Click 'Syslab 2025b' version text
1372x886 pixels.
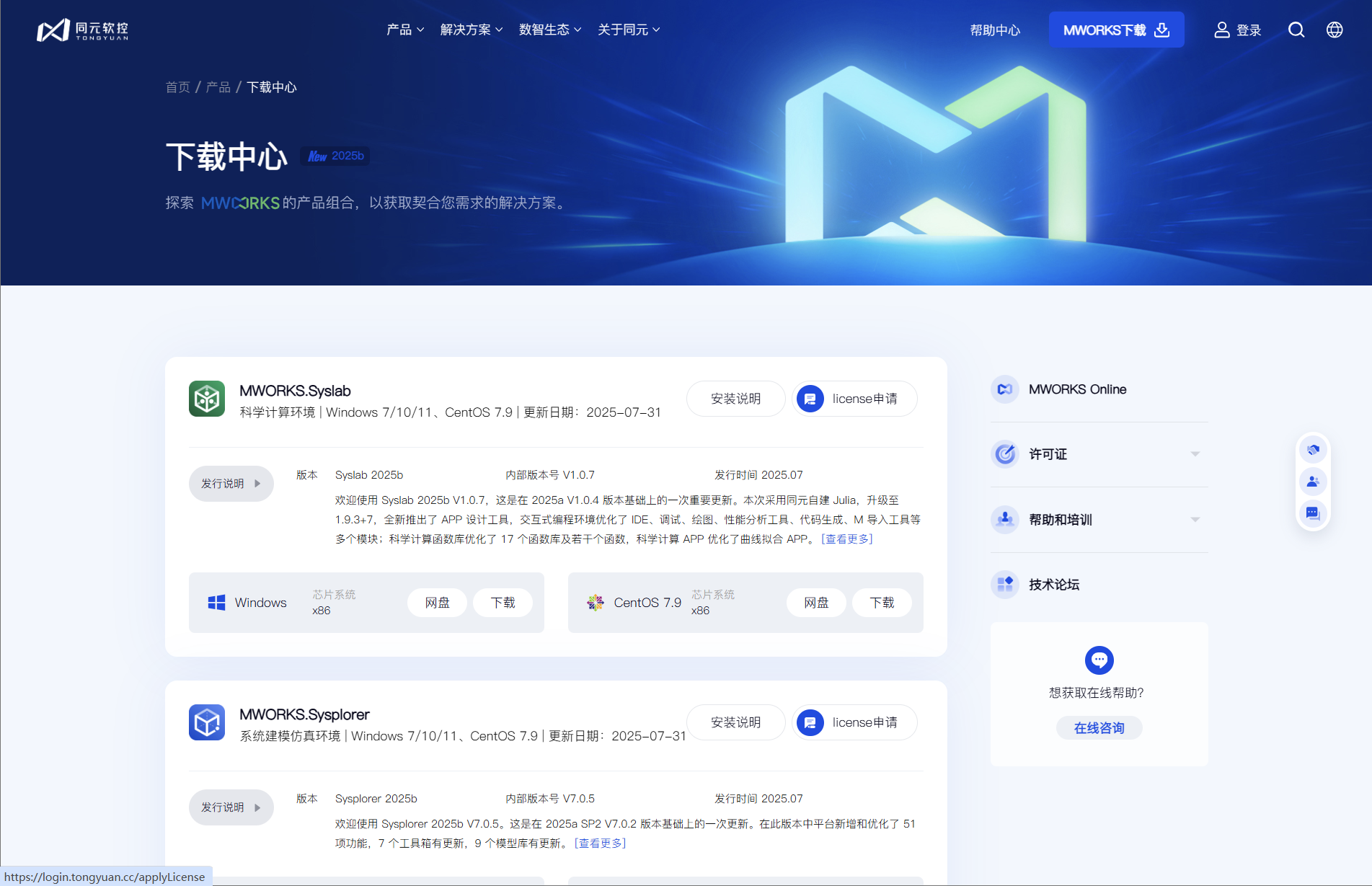click(369, 475)
